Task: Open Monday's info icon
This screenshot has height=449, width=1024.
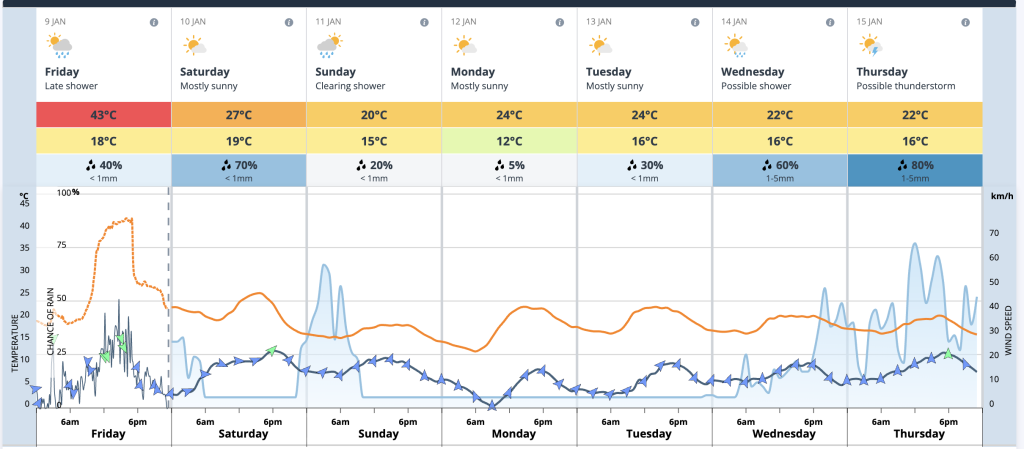Action: pos(558,22)
